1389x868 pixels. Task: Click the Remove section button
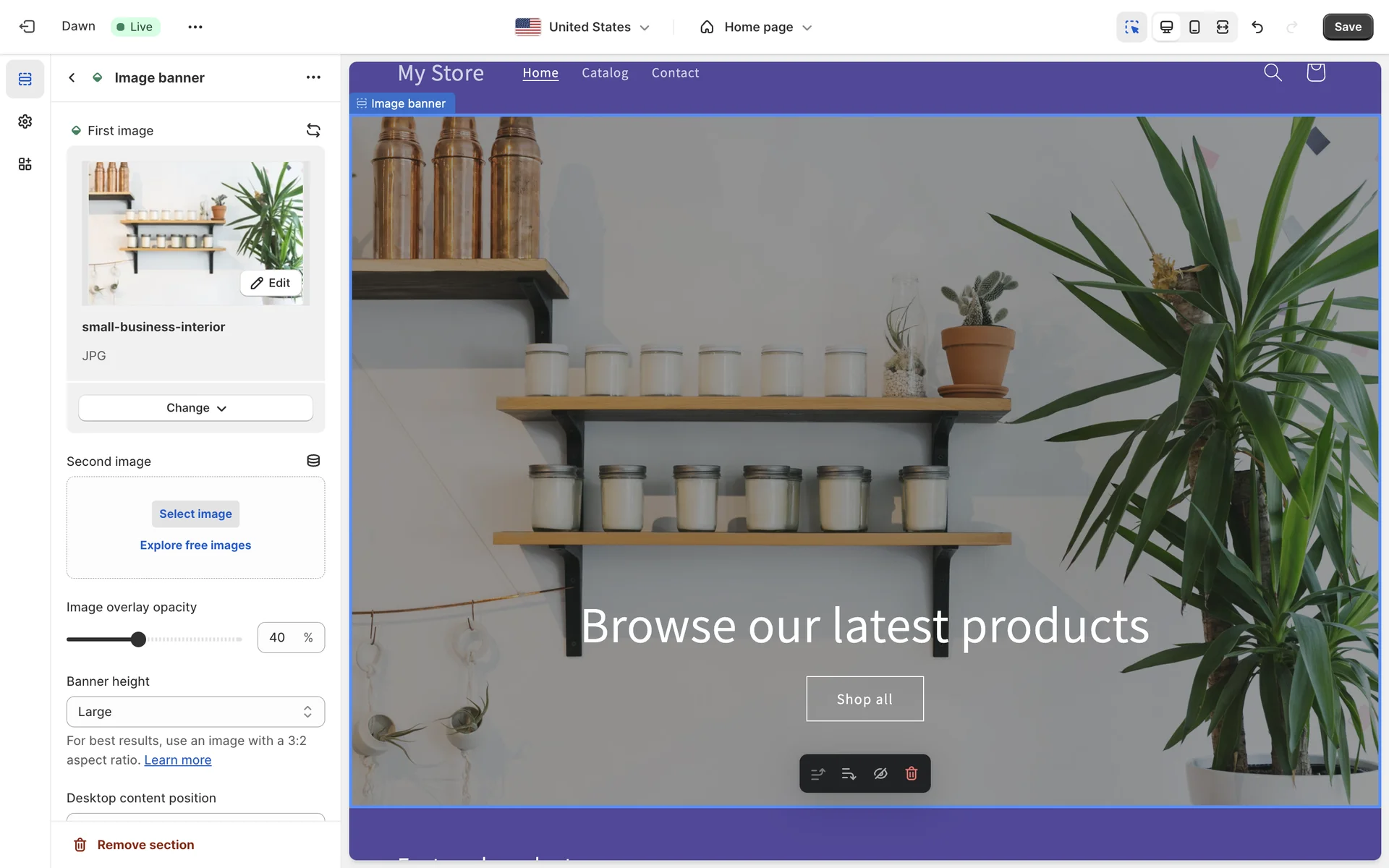click(134, 845)
